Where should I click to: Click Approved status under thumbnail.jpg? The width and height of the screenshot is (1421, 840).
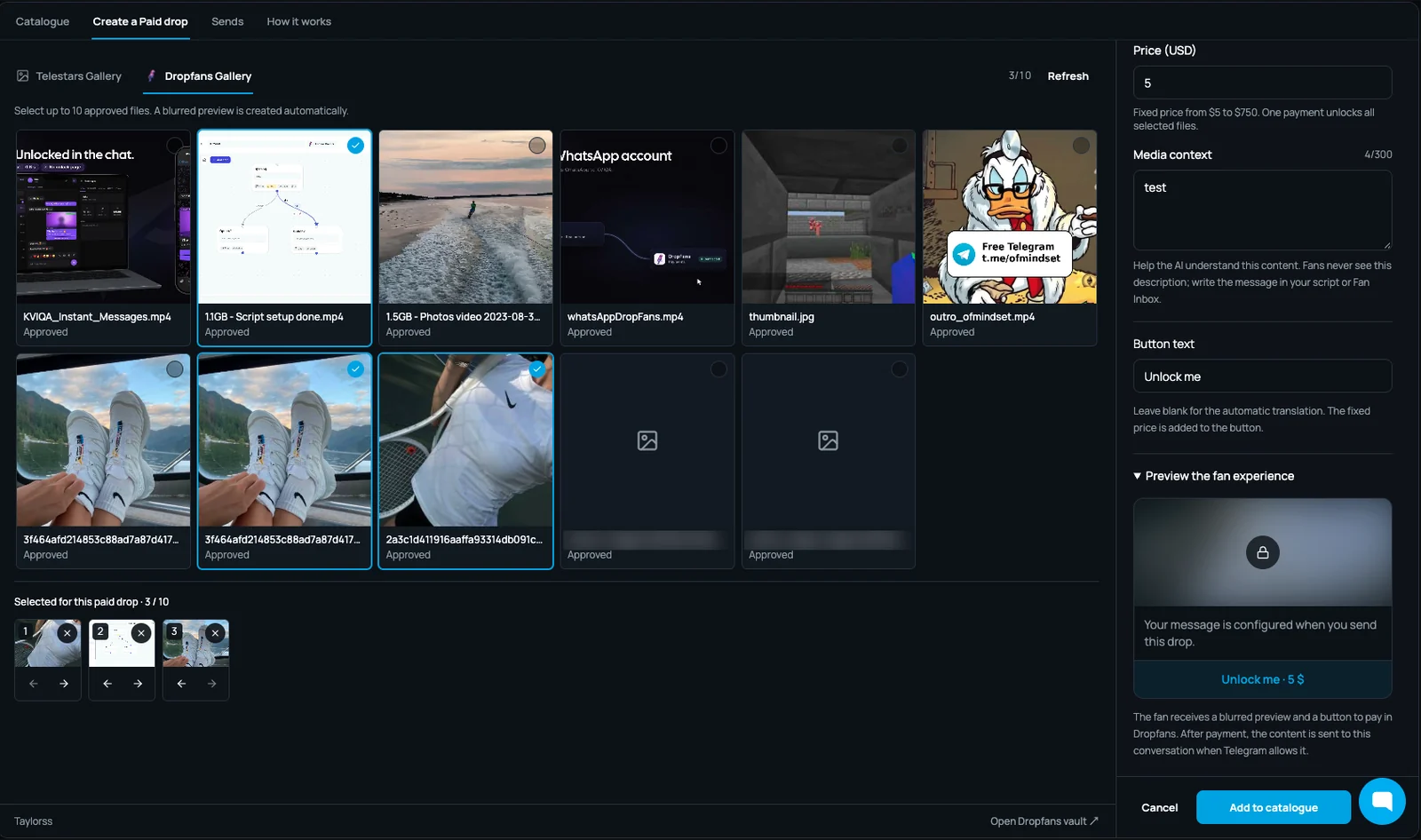tap(771, 332)
